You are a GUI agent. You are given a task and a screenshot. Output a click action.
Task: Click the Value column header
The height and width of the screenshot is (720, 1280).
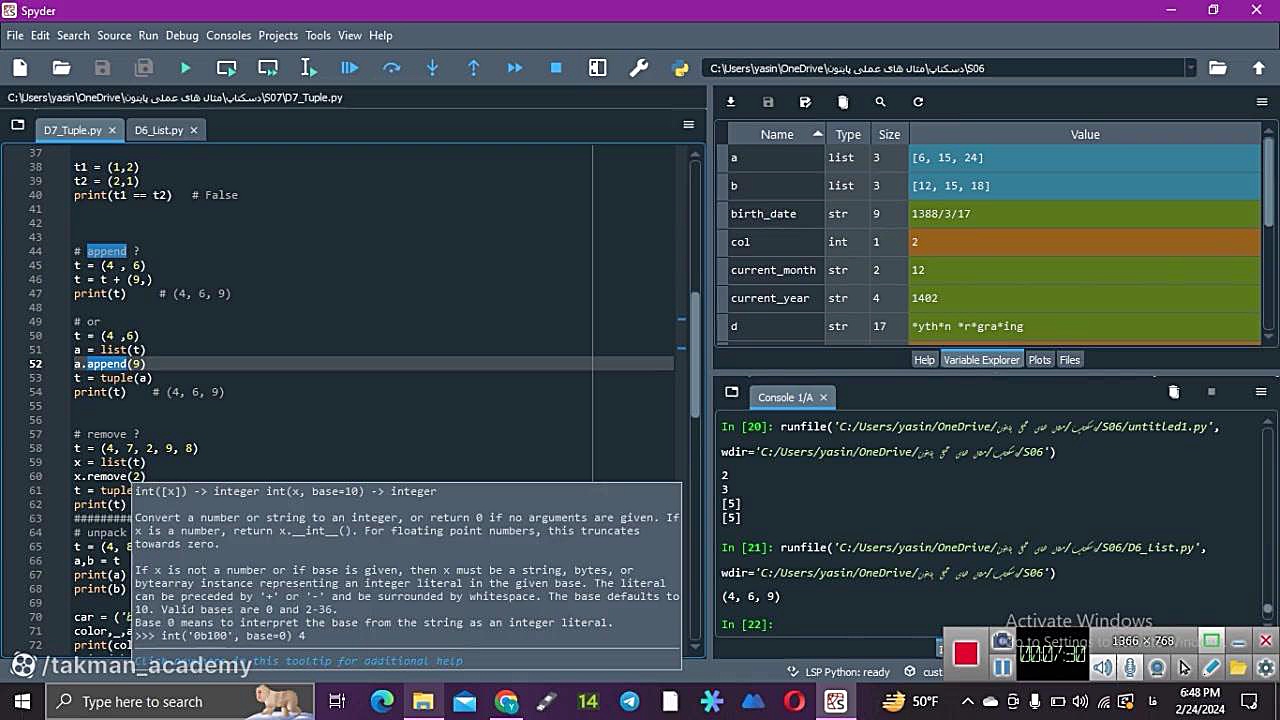1085,134
